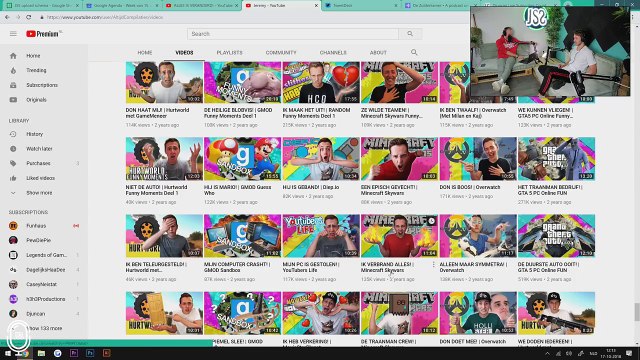640x360 pixels.
Task: Open the CHANNELS tab
Action: pos(333,53)
